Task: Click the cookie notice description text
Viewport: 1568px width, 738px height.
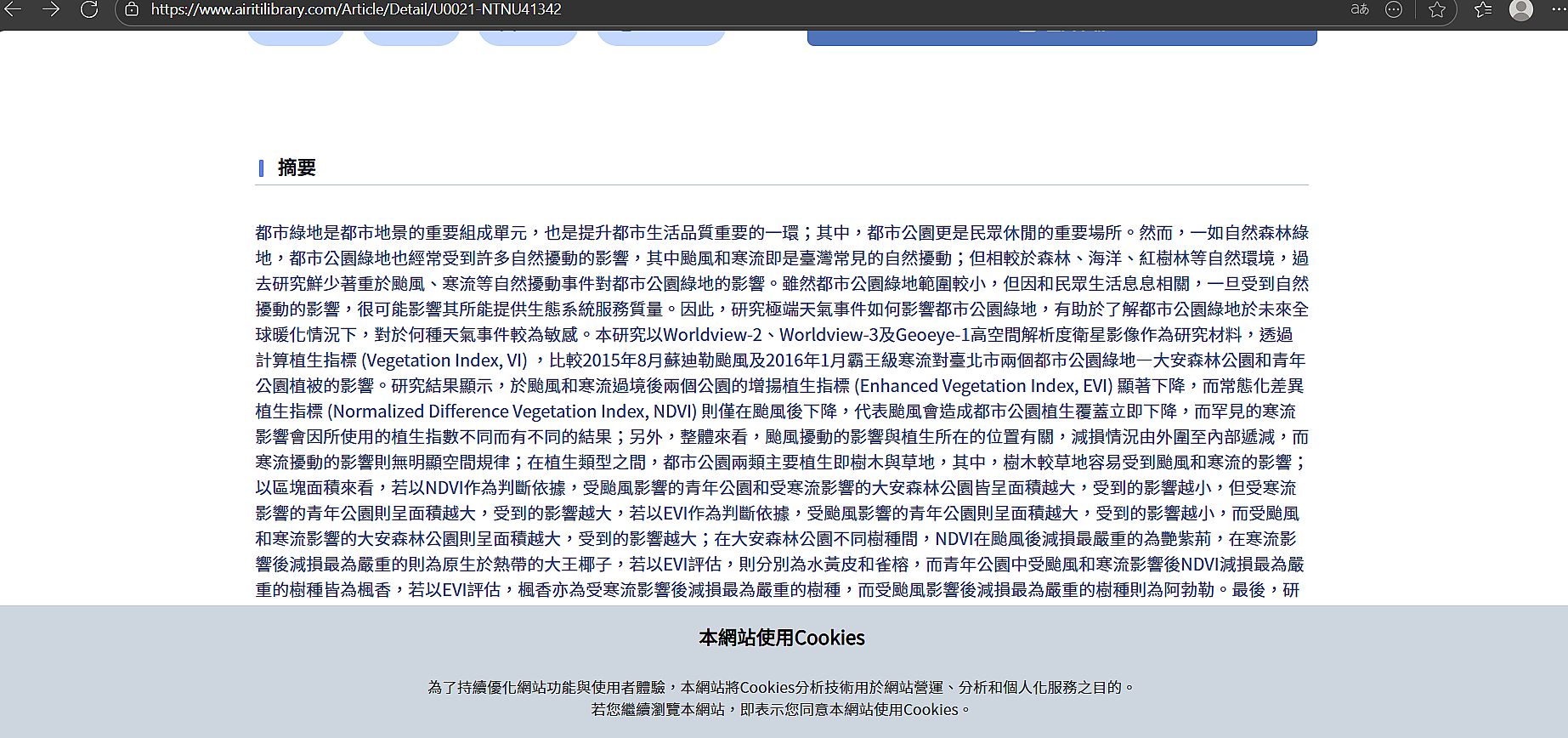Action: click(x=781, y=698)
